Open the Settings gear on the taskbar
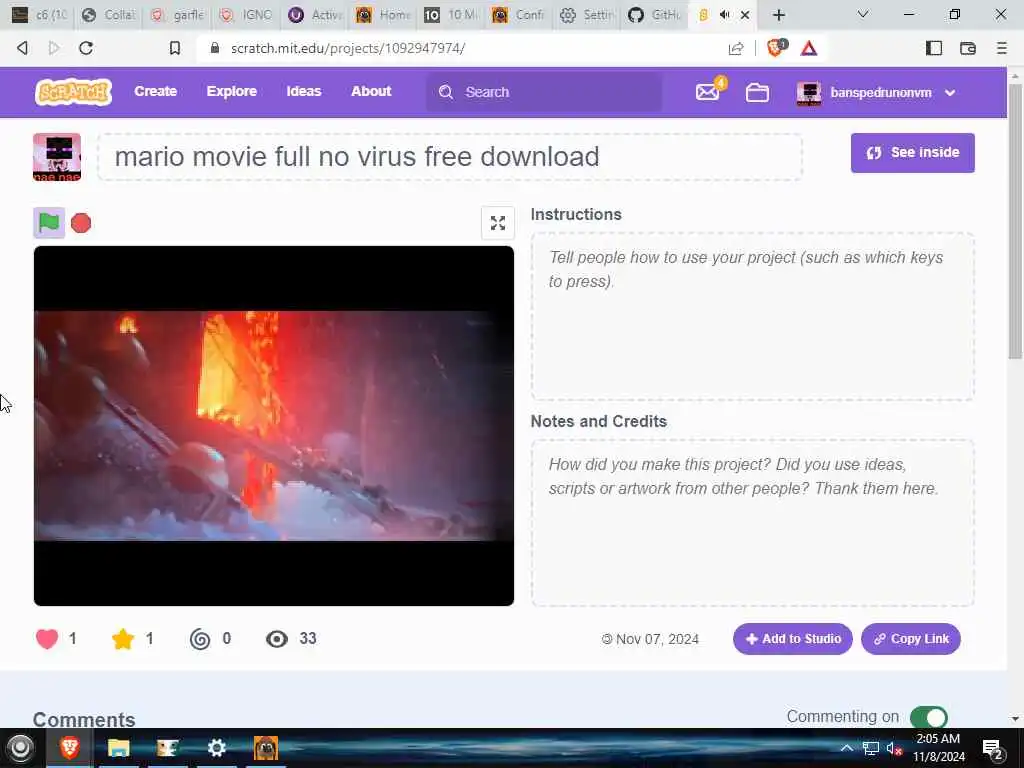This screenshot has width=1024, height=768. (x=216, y=748)
